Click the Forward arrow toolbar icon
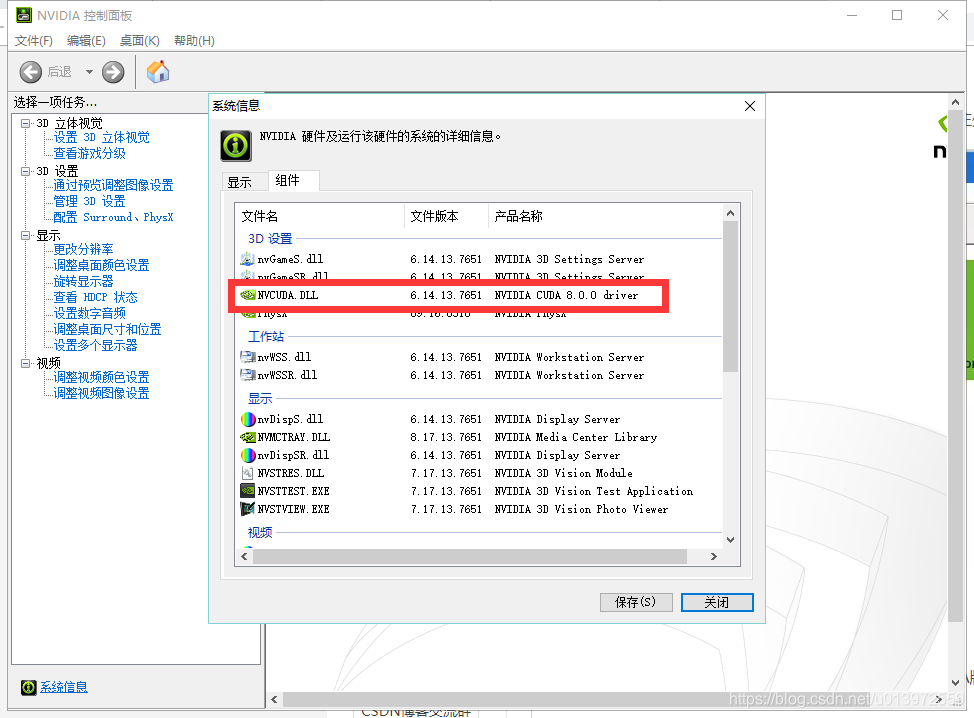Viewport: 974px width, 718px height. point(113,72)
